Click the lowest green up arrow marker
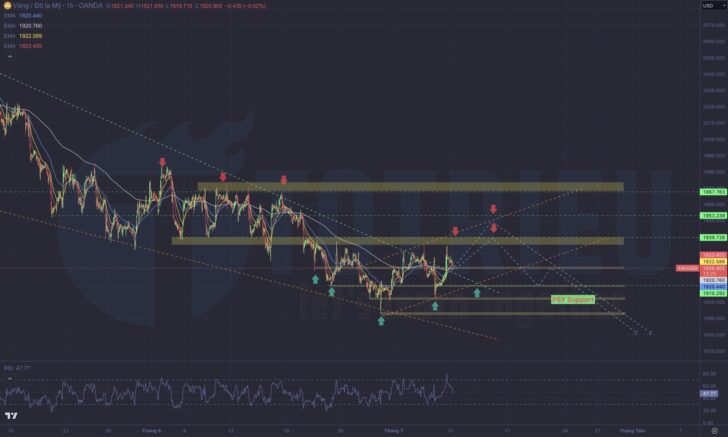 point(381,322)
